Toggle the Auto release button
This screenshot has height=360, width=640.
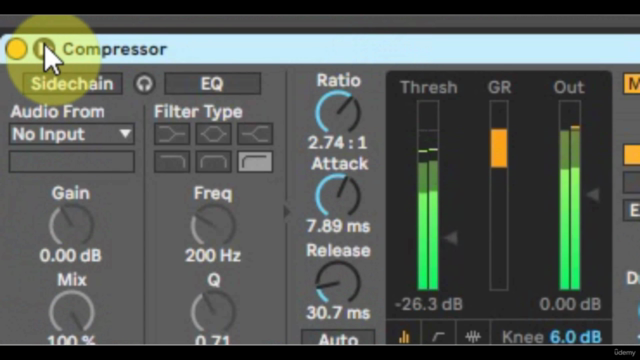click(338, 338)
